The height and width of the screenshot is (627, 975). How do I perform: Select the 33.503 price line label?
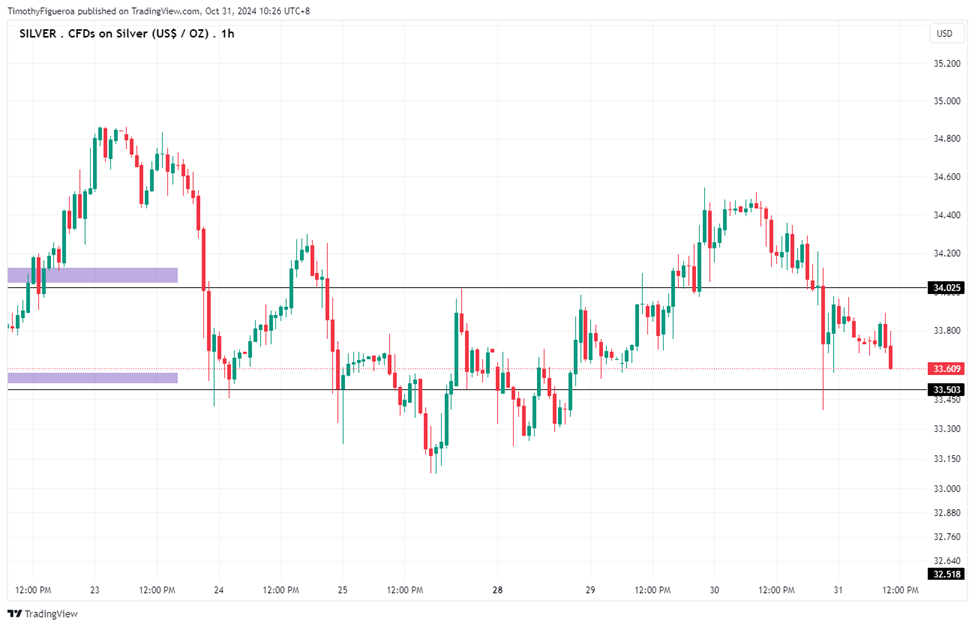click(x=946, y=390)
